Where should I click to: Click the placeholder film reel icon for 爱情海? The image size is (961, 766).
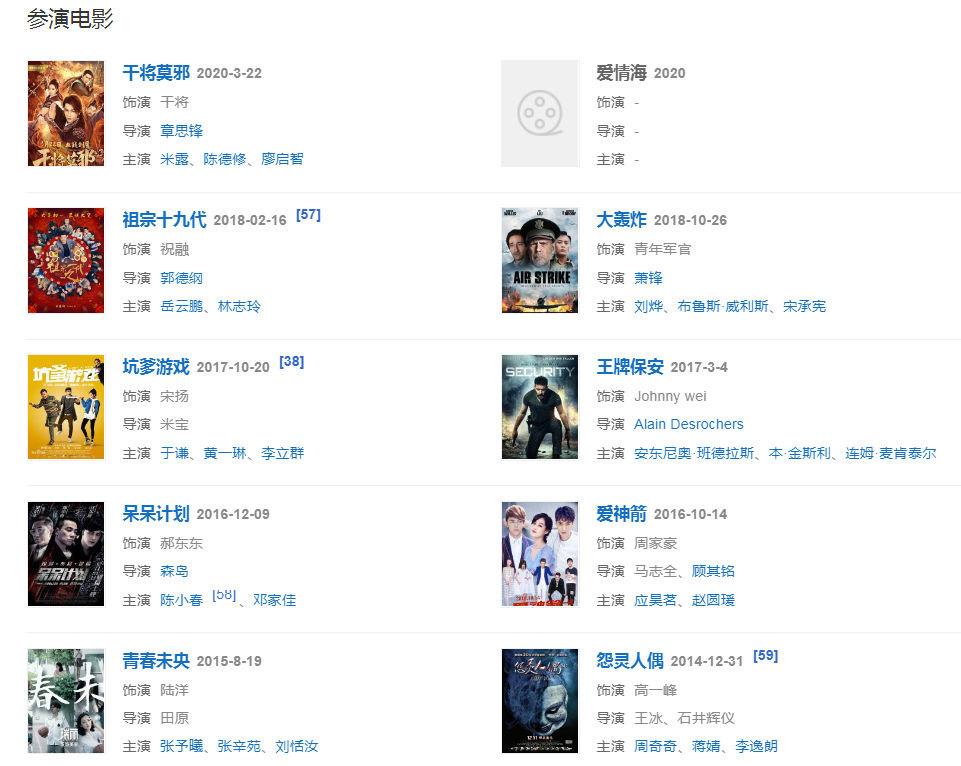coord(540,113)
